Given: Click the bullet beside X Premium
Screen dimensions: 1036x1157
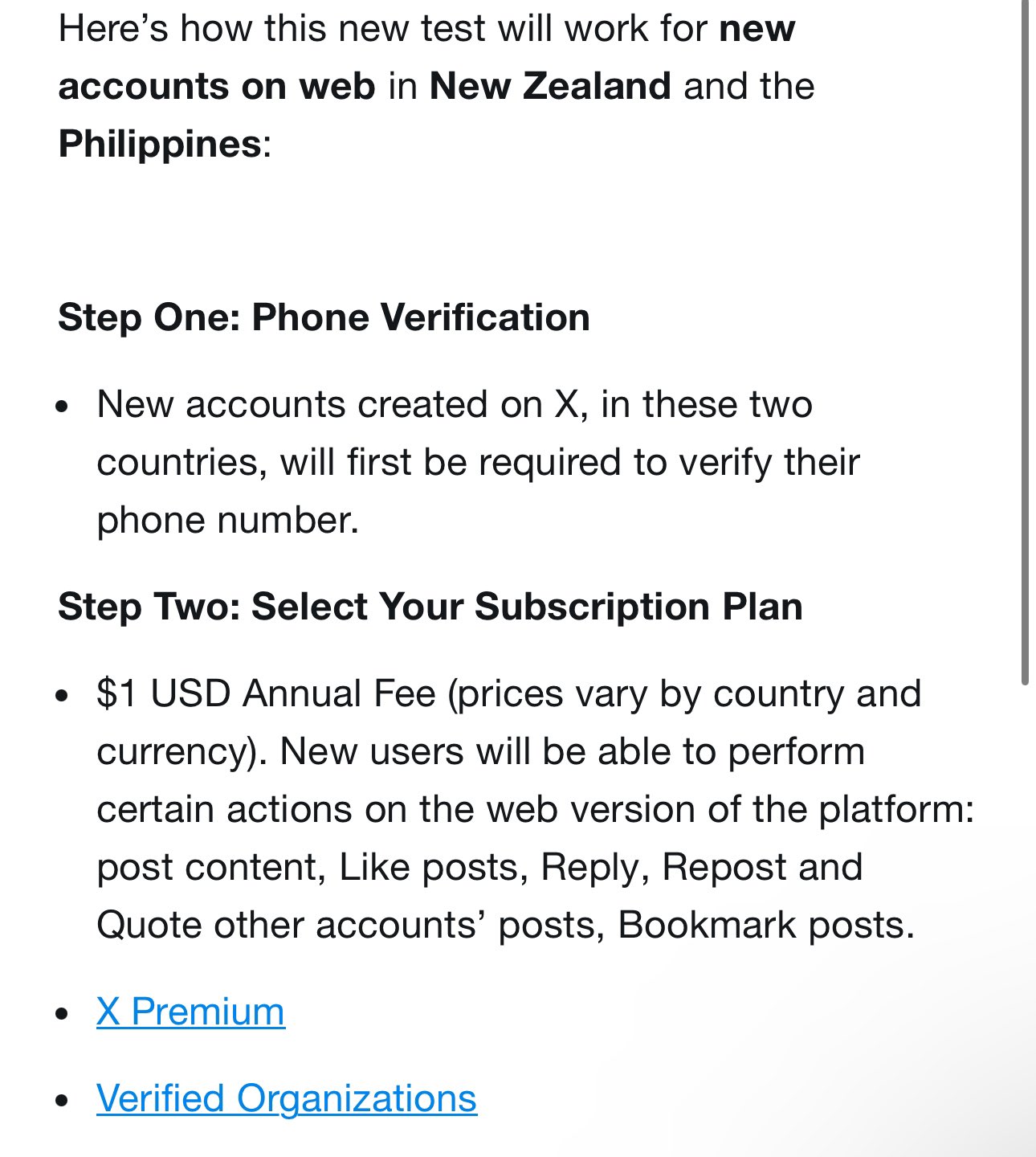Looking at the screenshot, I should click(63, 1014).
